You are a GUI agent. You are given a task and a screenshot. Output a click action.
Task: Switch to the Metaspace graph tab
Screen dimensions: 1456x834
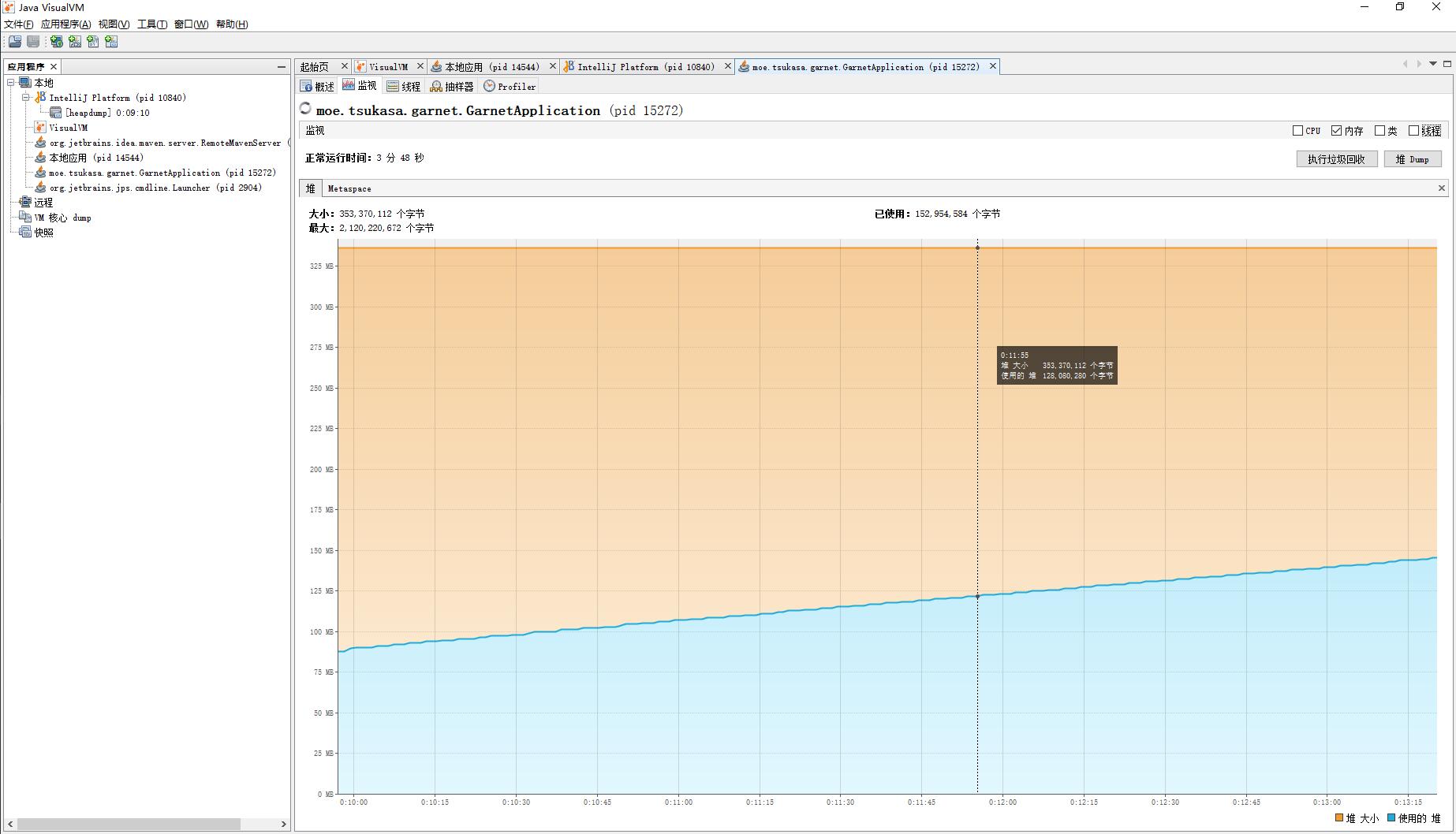(349, 188)
